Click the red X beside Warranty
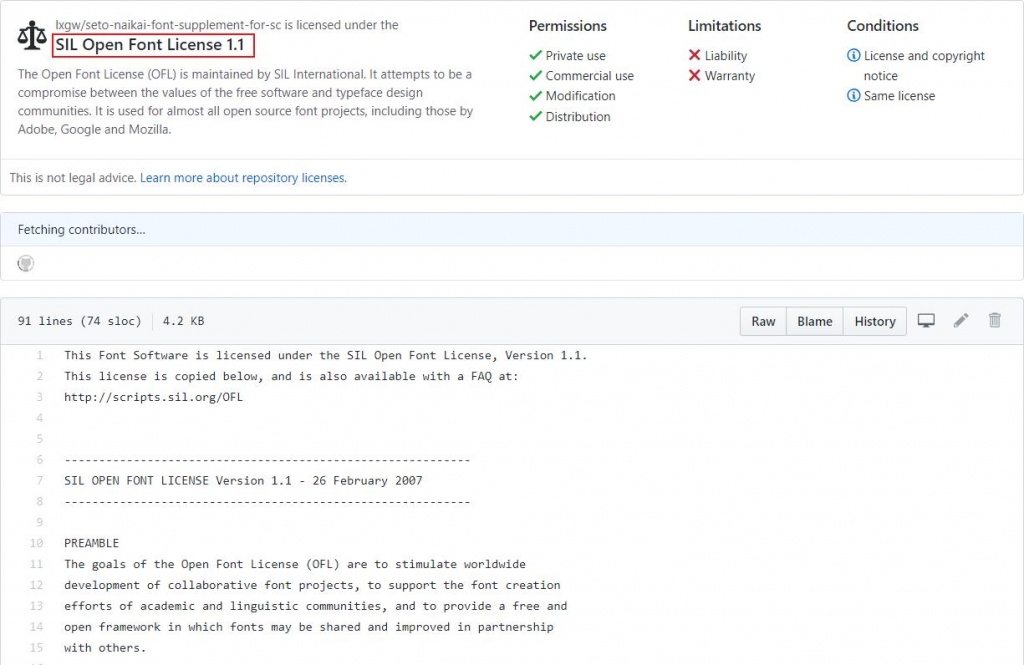 [694, 76]
